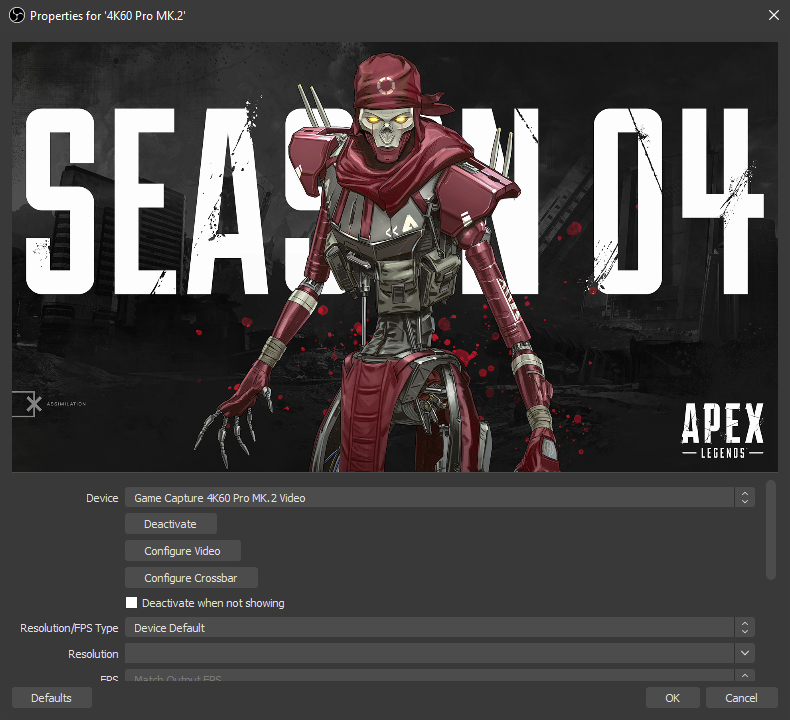Click the Resolution field chevron arrow
The image size is (790, 720).
click(744, 654)
